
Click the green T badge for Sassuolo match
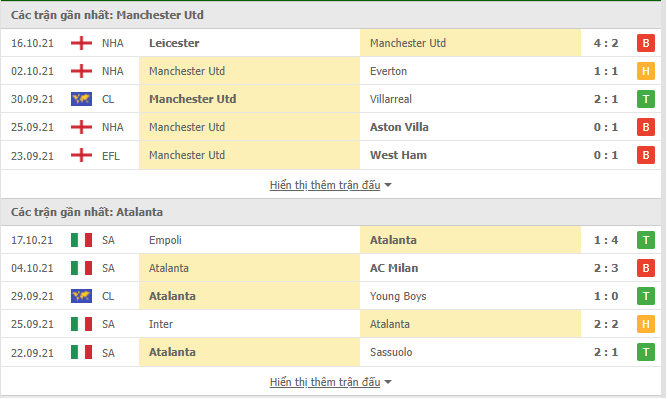(x=646, y=353)
